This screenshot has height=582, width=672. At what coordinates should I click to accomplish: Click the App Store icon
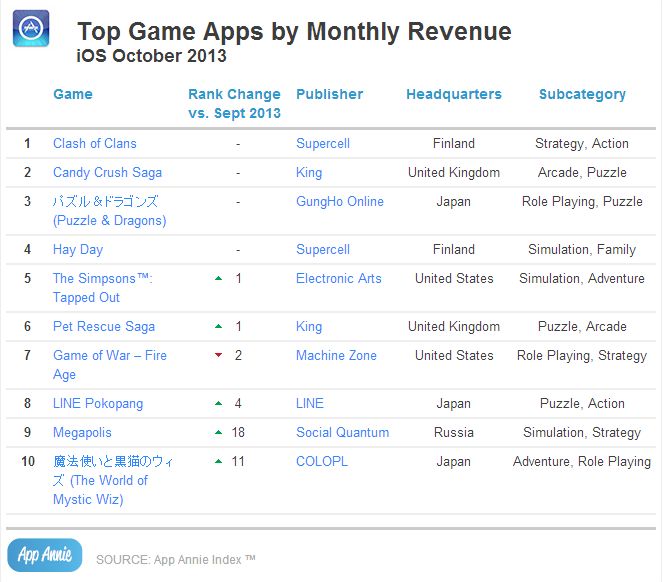[31, 28]
